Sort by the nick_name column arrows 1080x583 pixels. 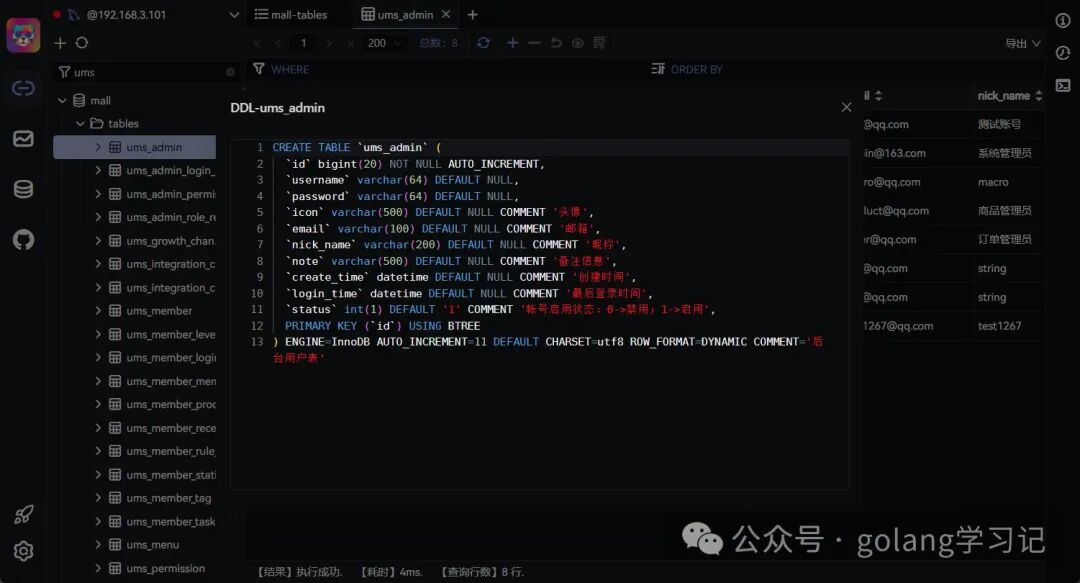pos(1039,96)
